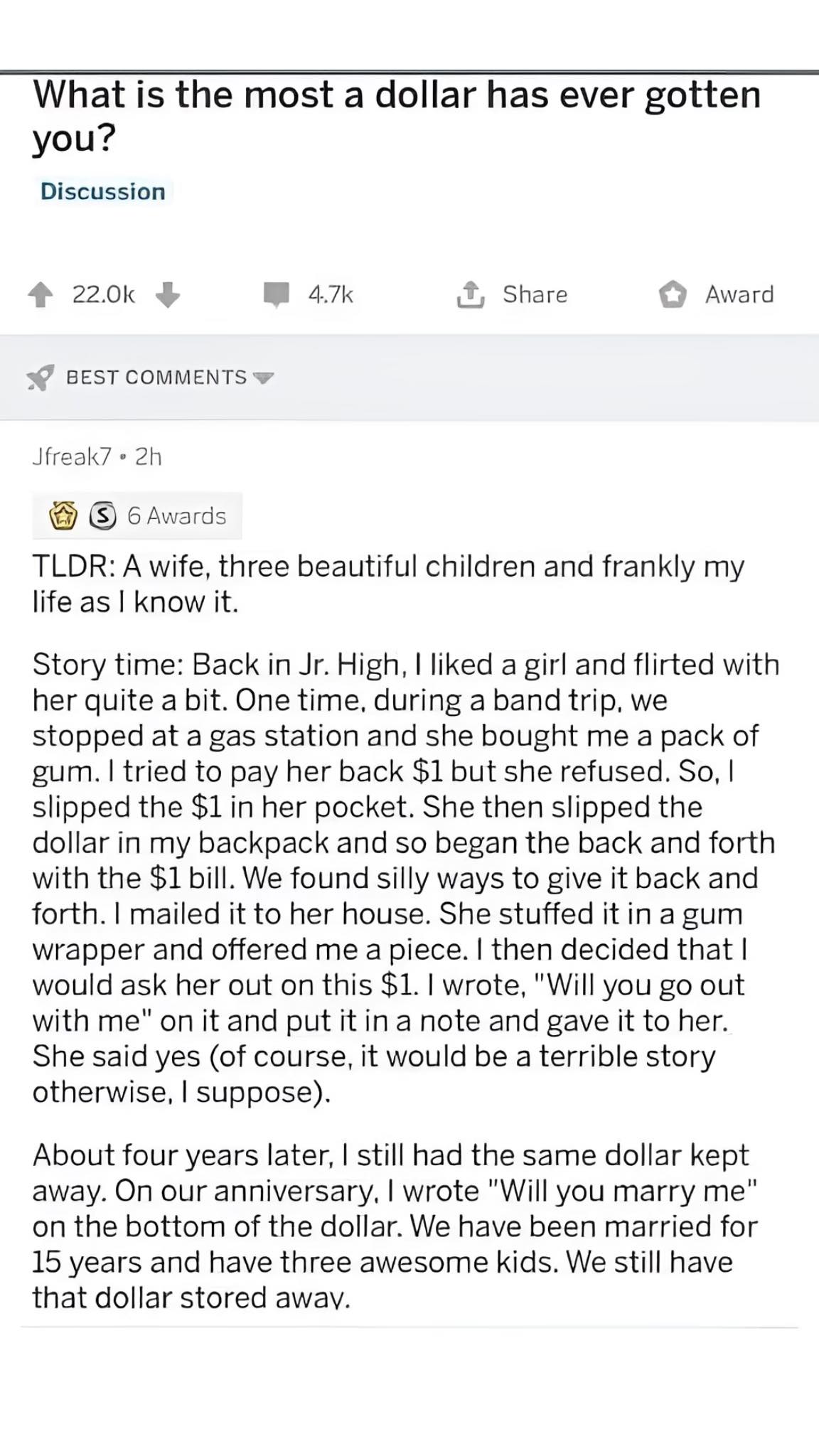Click the Award badge icon
This screenshot has height=1456, width=819.
[x=673, y=294]
